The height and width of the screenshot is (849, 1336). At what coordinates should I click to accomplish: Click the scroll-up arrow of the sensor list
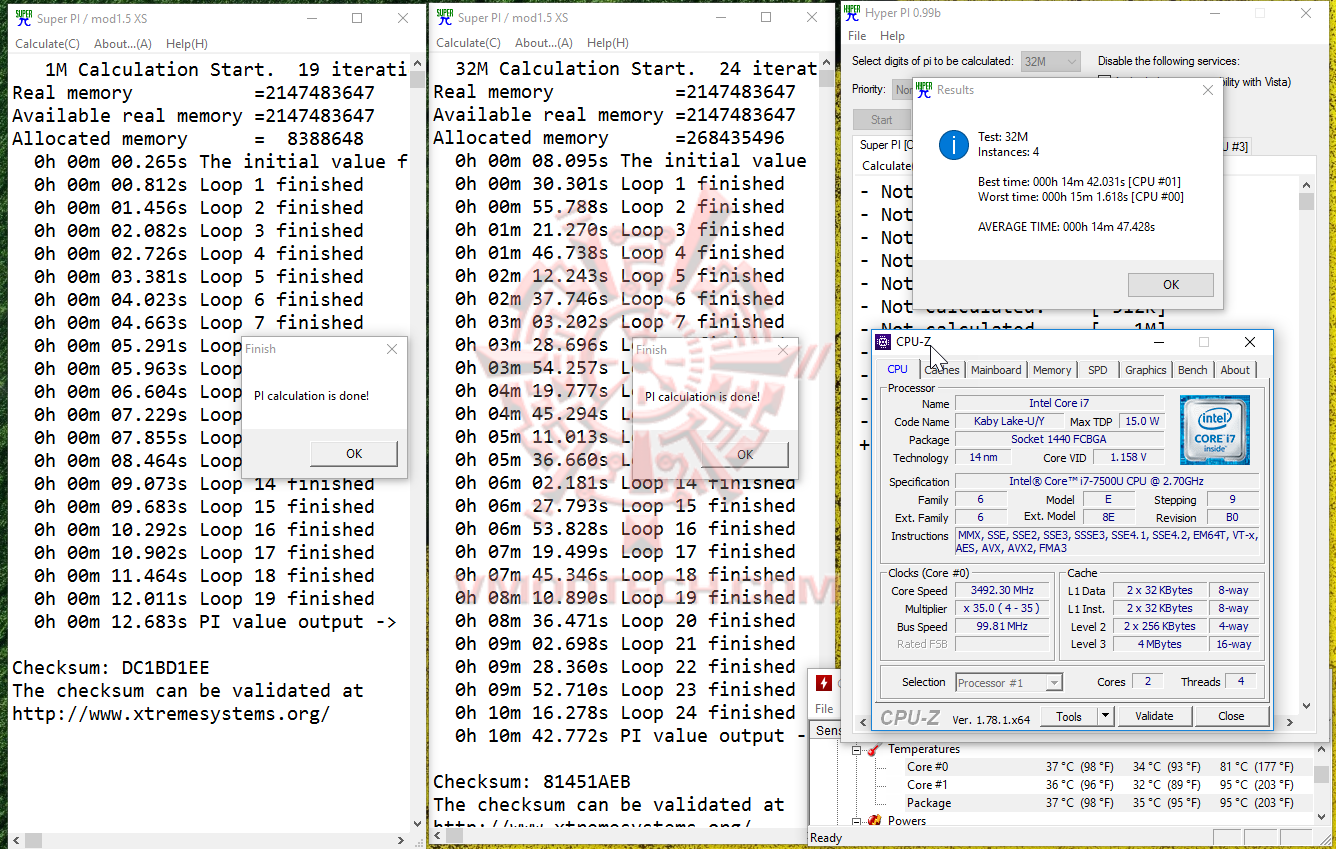pyautogui.click(x=1322, y=751)
